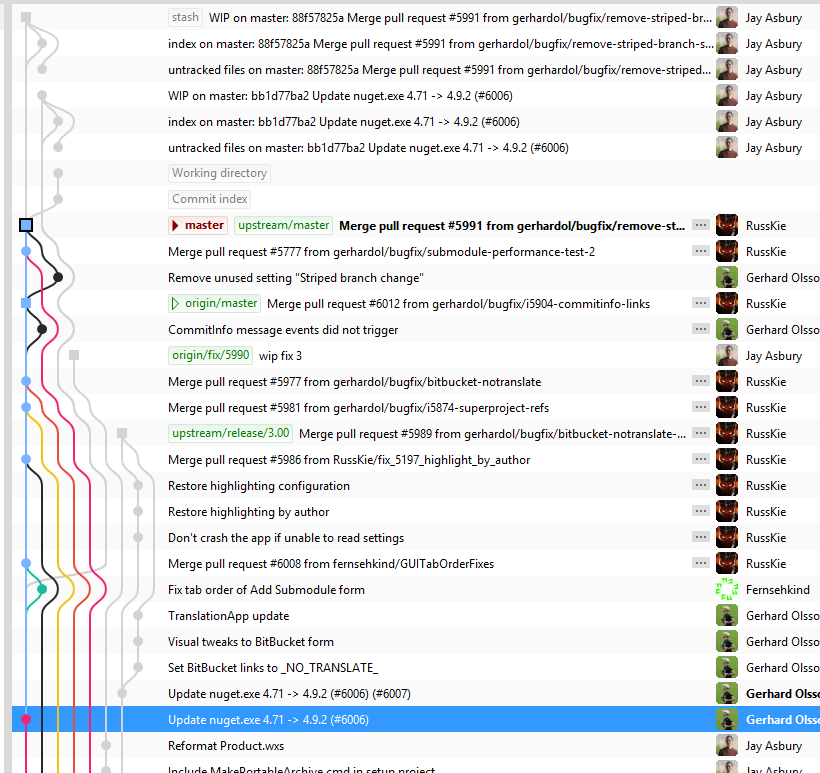Viewport: 820px width, 773px height.
Task: Click the stash label at the top
Action: click(185, 17)
